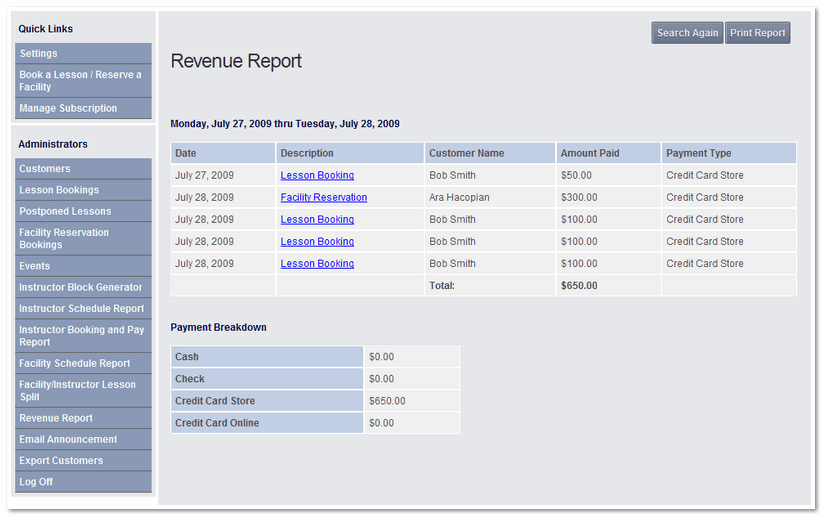This screenshot has height=516, width=822.
Task: Open the July 27 $50.00 Lesson Booking link
Action: pos(317,175)
